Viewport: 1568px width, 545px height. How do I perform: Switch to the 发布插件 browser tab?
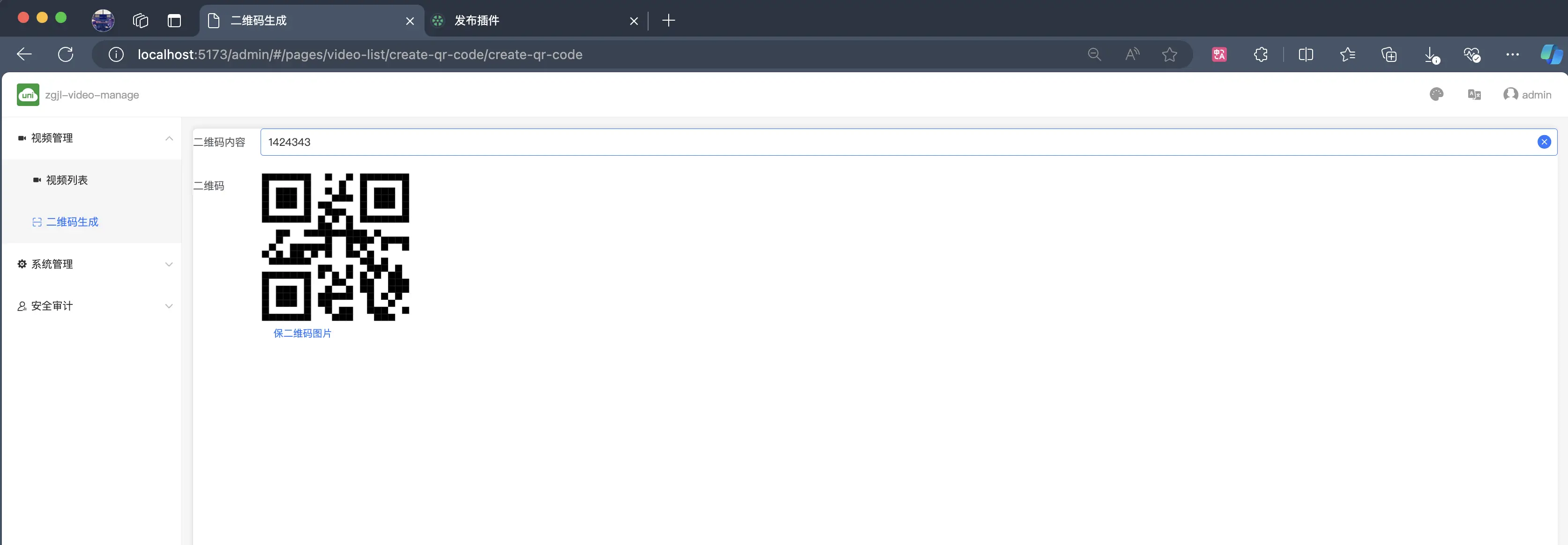point(536,21)
